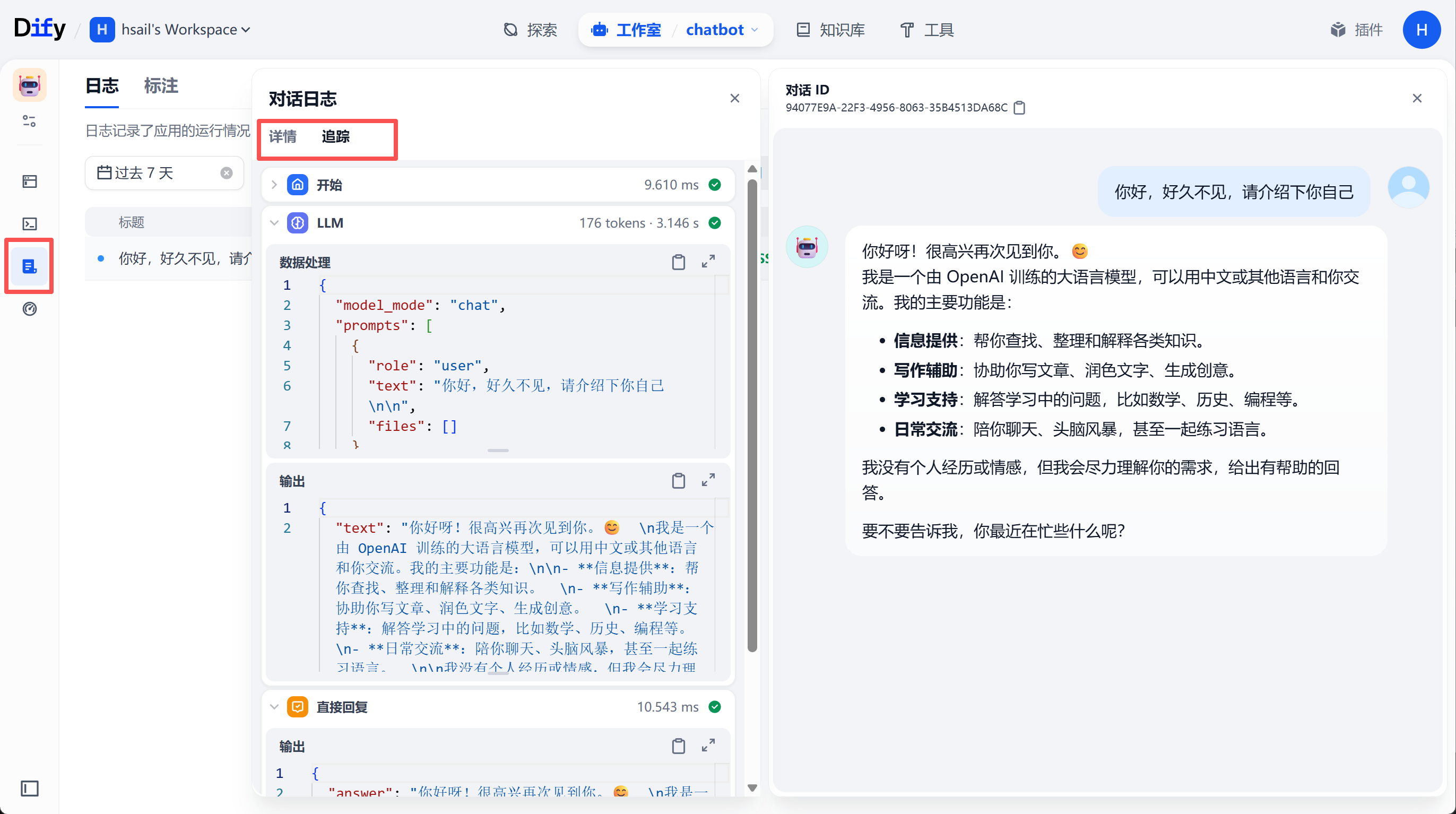Collapse the LLM node
1456x814 pixels.
[274, 223]
